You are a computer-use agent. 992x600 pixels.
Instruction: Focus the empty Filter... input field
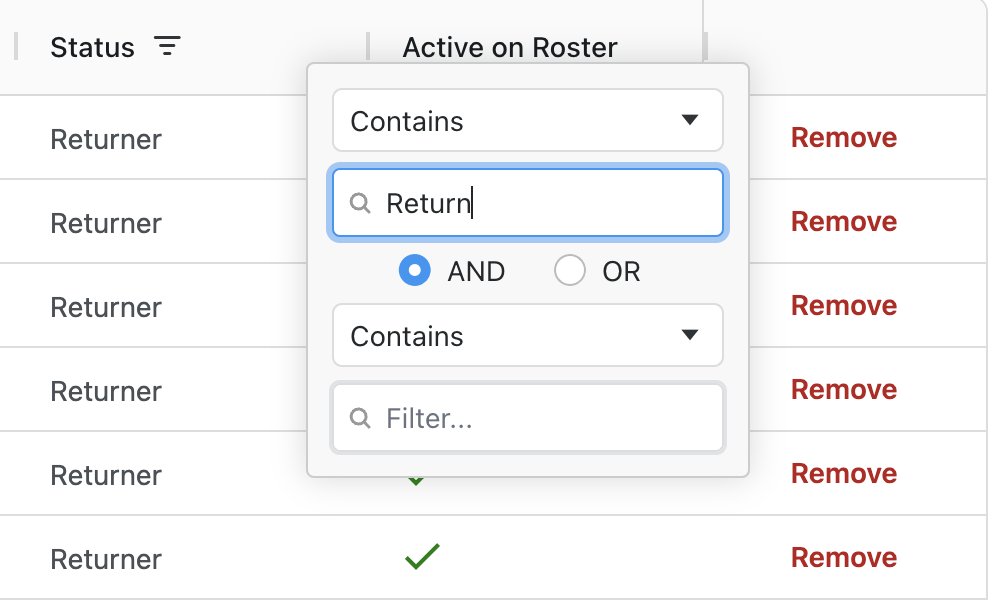[540, 417]
